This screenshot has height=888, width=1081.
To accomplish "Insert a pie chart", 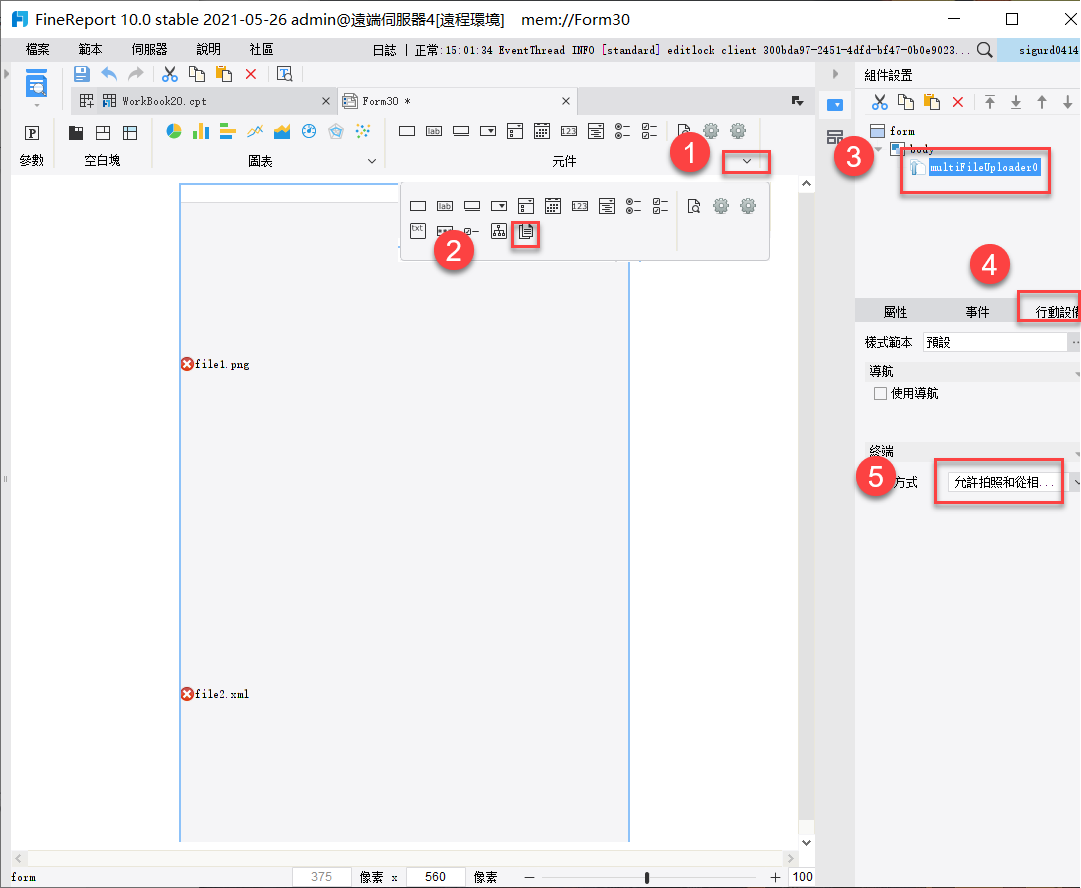I will coord(174,131).
